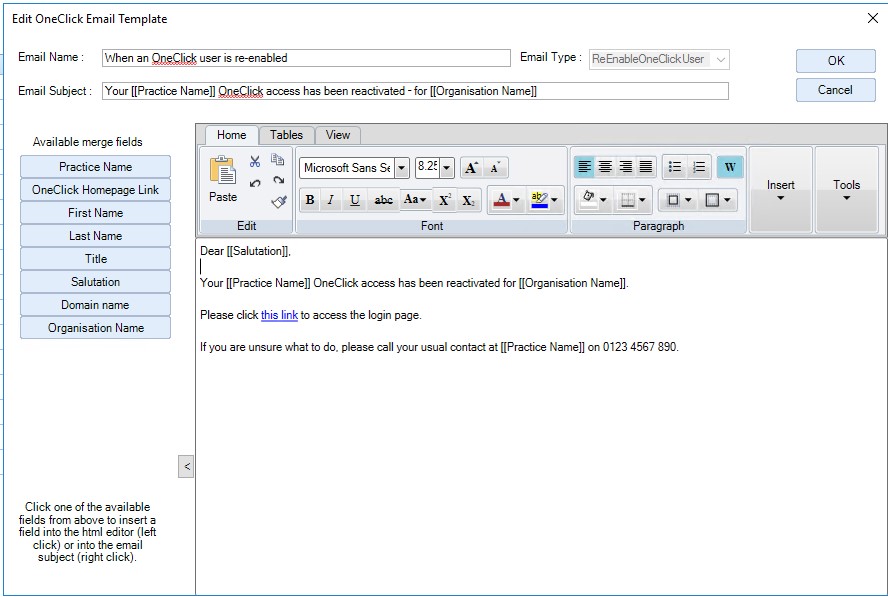Click the Paste clipboard icon
Viewport: 888px width, 597px height.
(x=223, y=170)
